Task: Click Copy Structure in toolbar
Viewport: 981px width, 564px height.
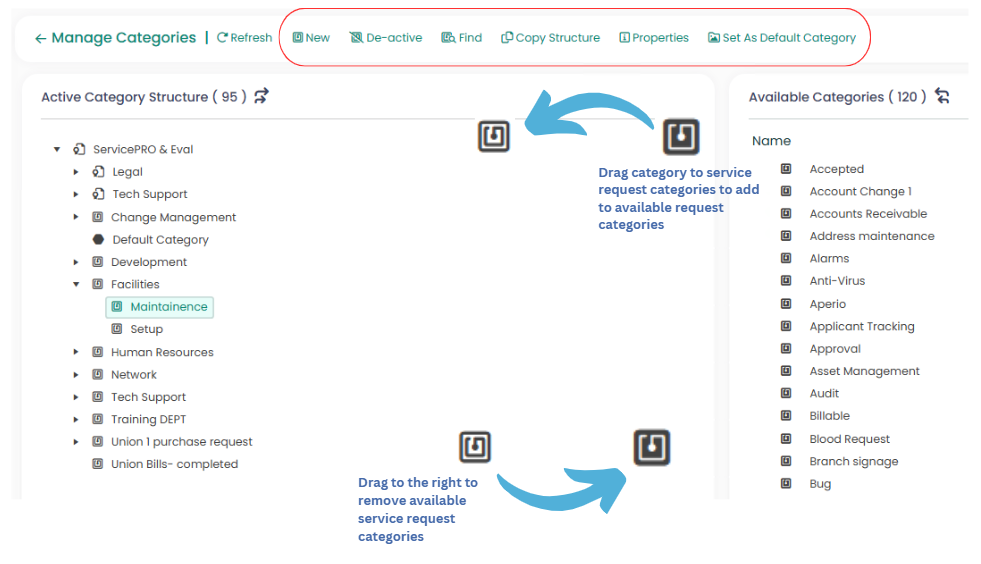Action: pyautogui.click(x=550, y=38)
